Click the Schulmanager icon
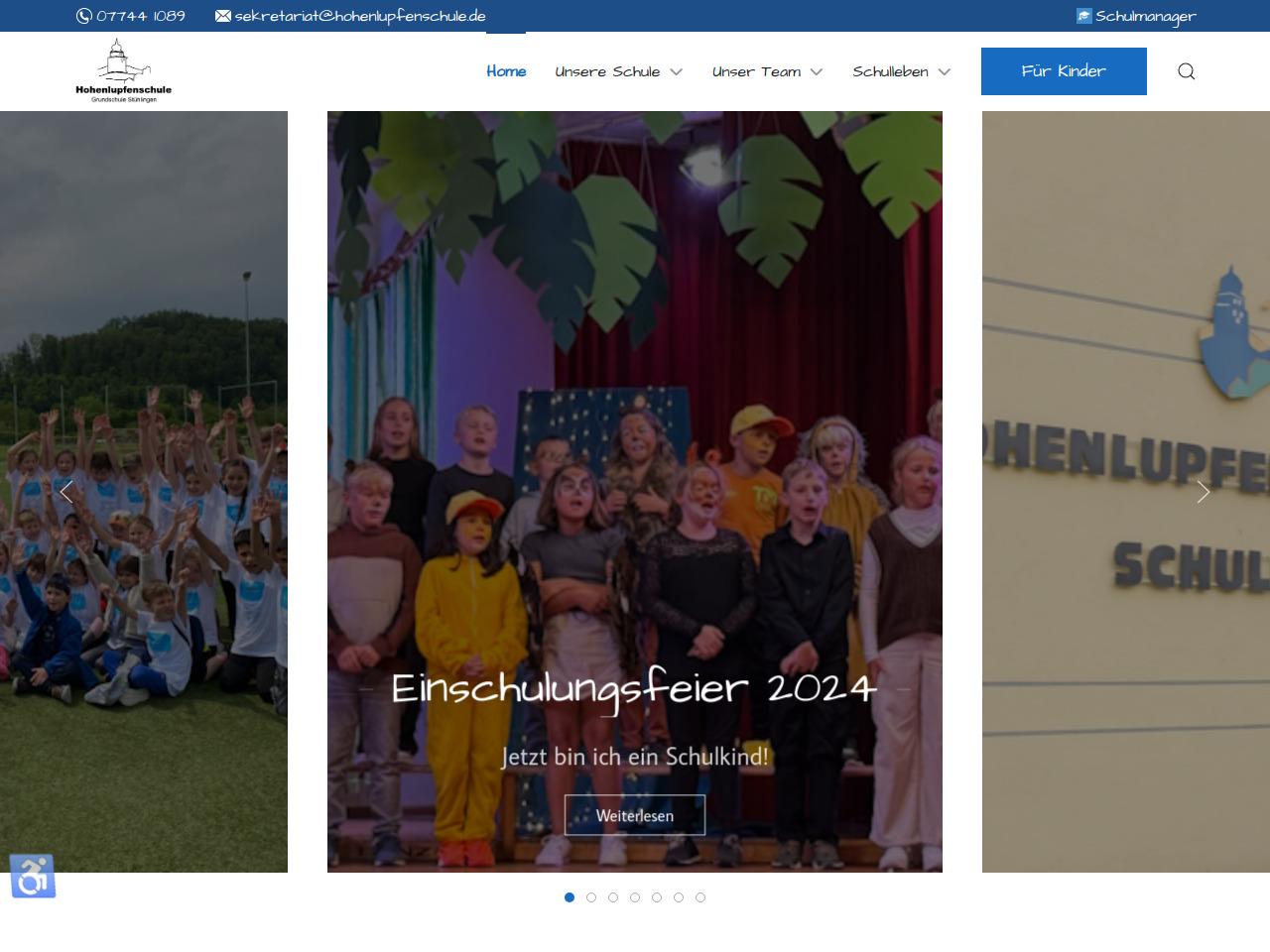Viewport: 1270px width, 952px height. click(x=1083, y=16)
